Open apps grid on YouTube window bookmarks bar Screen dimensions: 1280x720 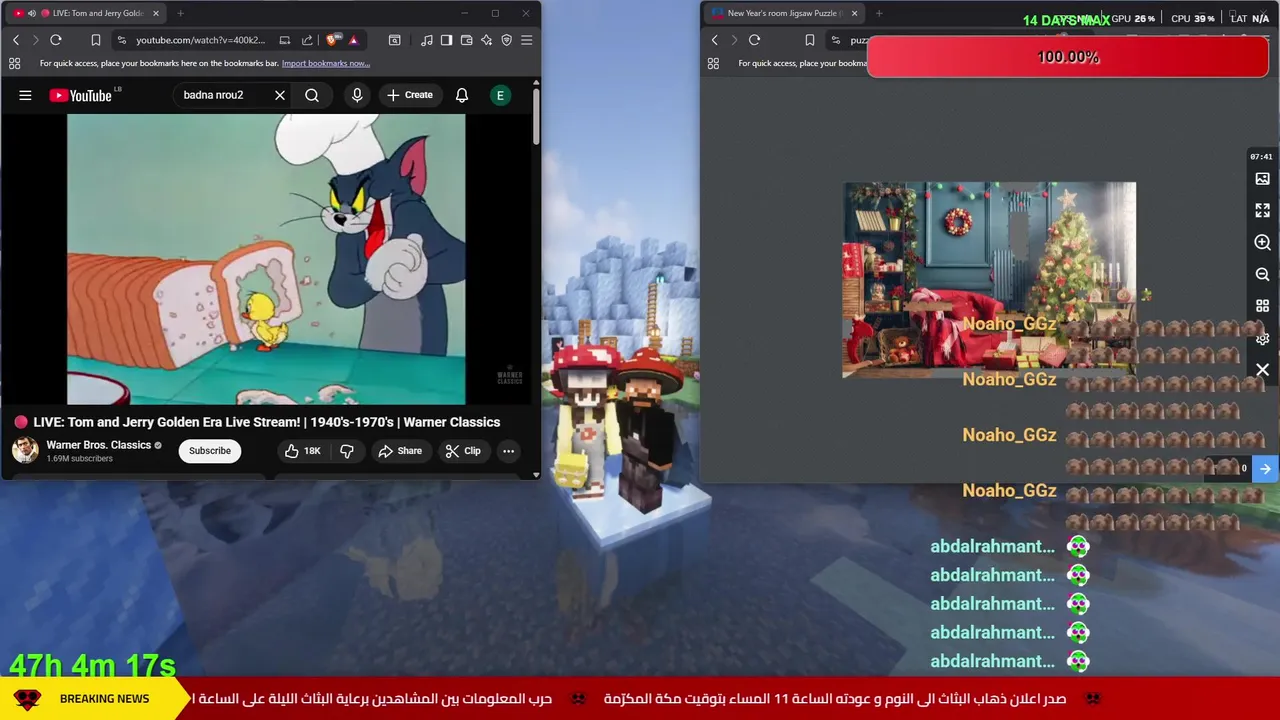click(14, 63)
